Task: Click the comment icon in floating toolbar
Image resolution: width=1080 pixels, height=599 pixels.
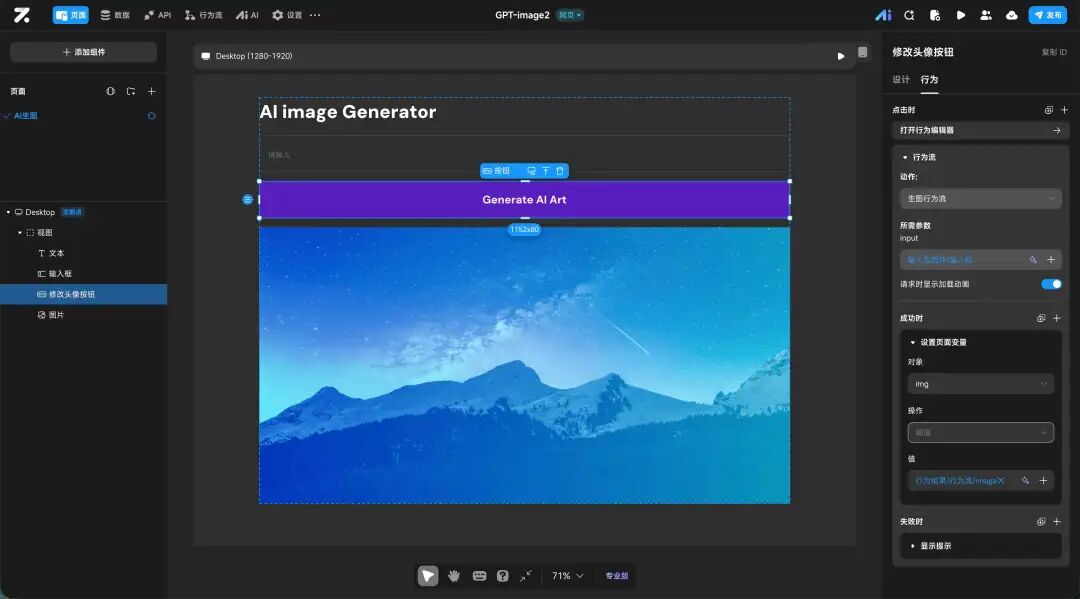Action: coord(531,171)
